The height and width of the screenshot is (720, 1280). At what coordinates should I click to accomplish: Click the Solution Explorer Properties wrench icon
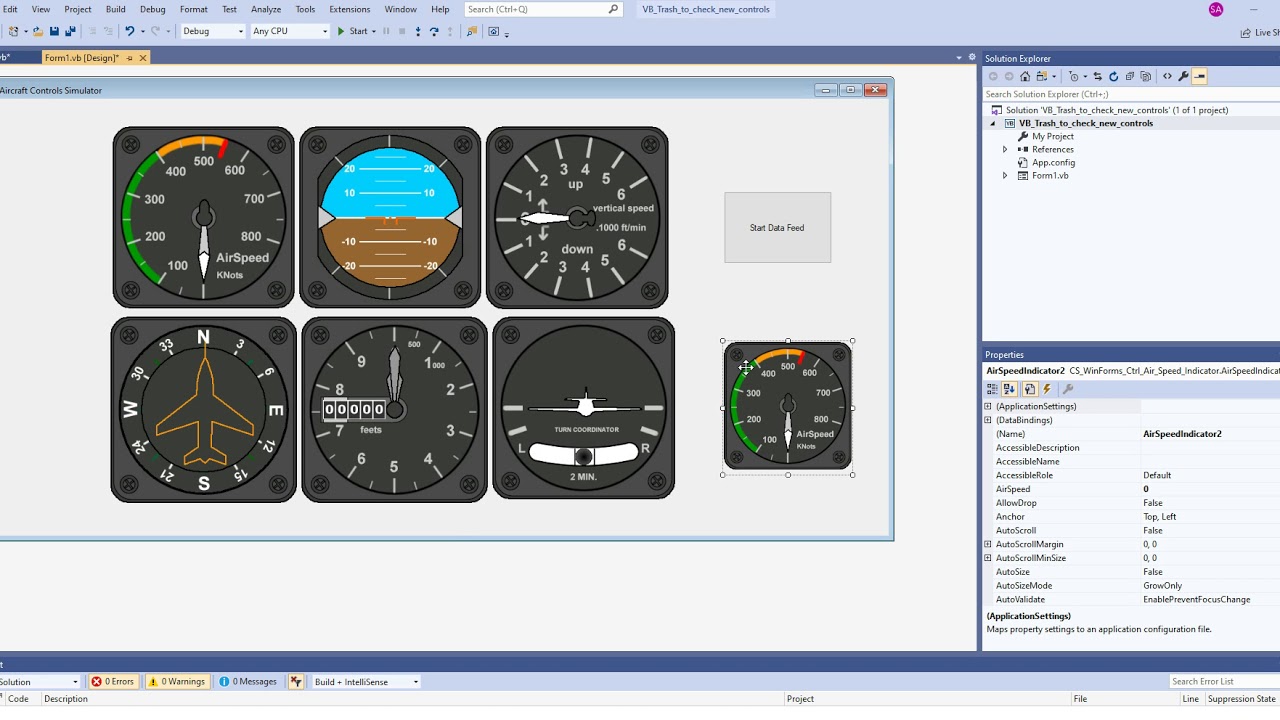point(1183,76)
